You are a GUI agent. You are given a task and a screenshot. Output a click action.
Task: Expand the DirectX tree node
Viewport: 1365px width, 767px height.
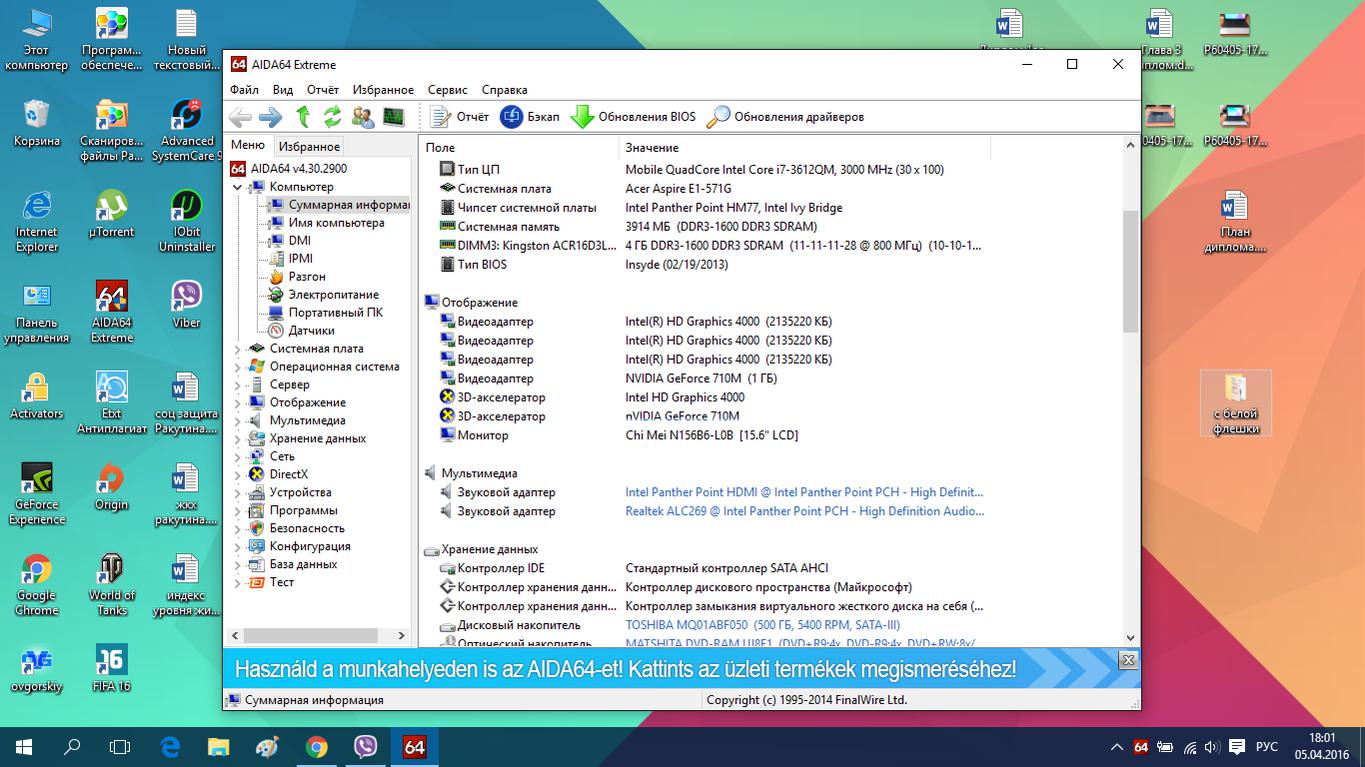(x=237, y=475)
